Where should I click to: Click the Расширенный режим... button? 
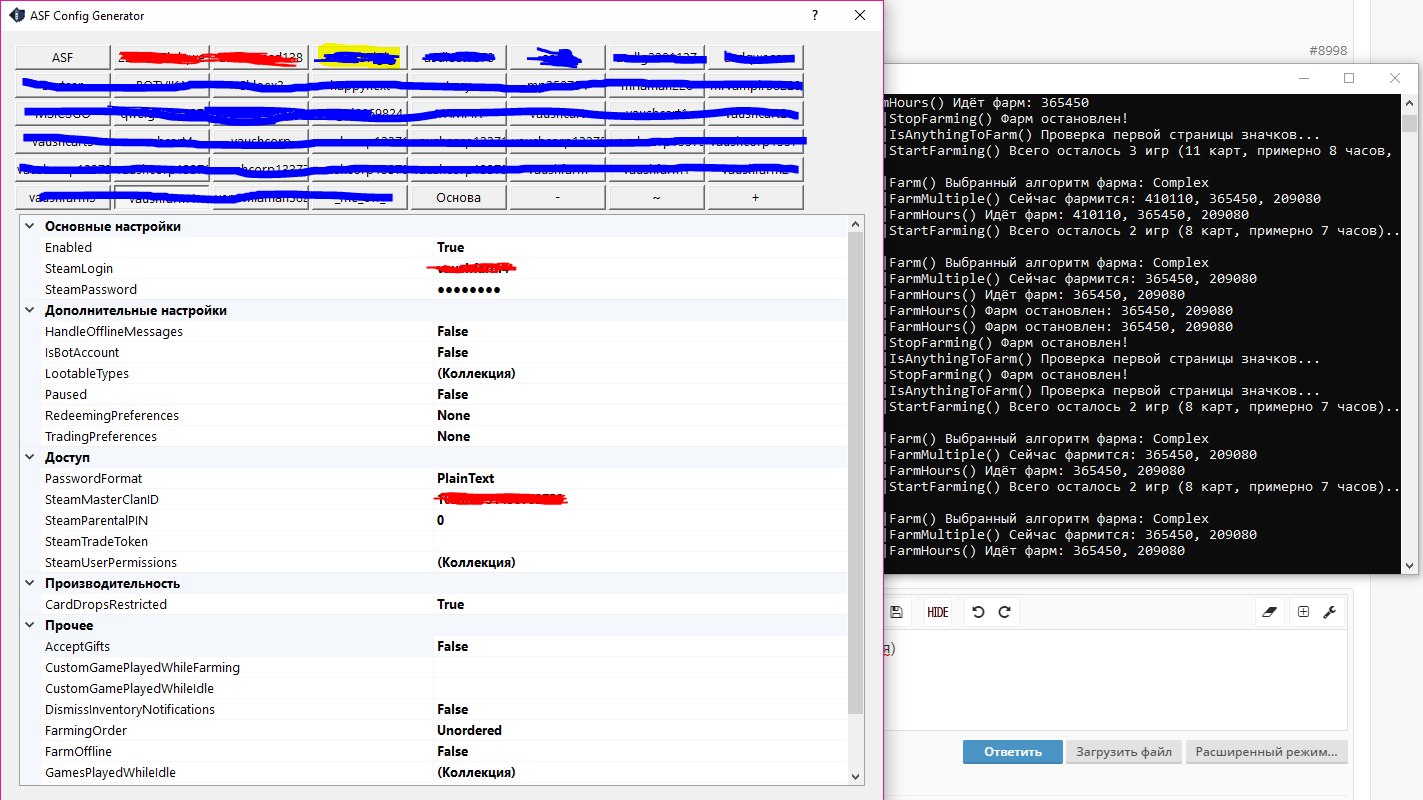(x=1266, y=752)
